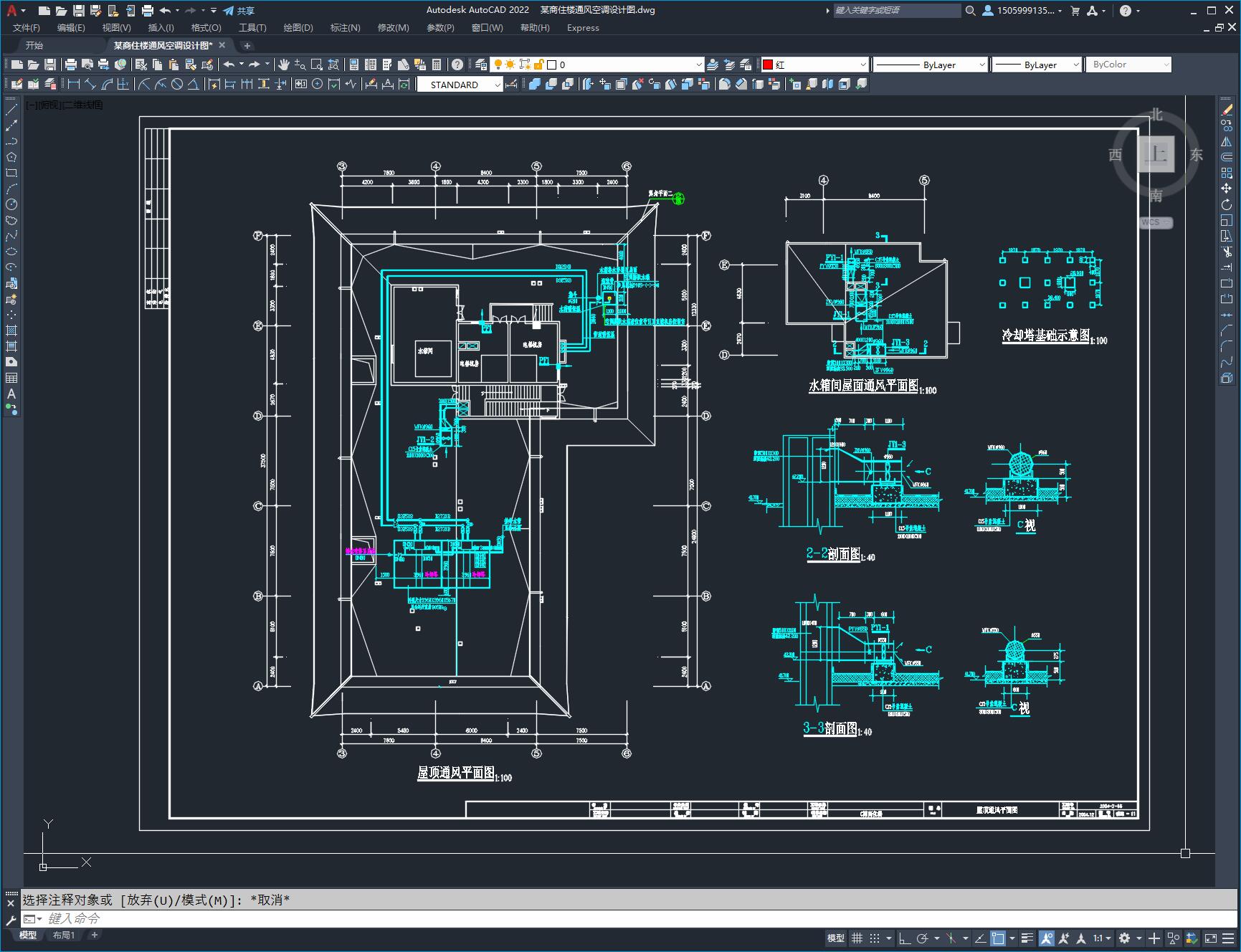This screenshot has width=1241, height=952.
Task: Toggle 2D object snap in status bar
Action: (x=997, y=938)
